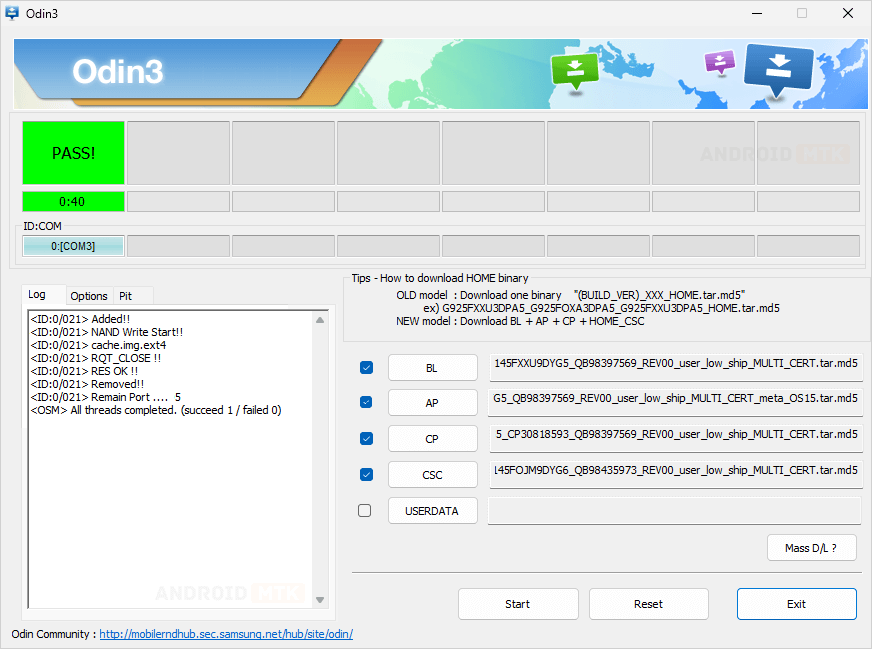
Task: Uncheck the AP firmware checkbox
Action: pyautogui.click(x=366, y=402)
